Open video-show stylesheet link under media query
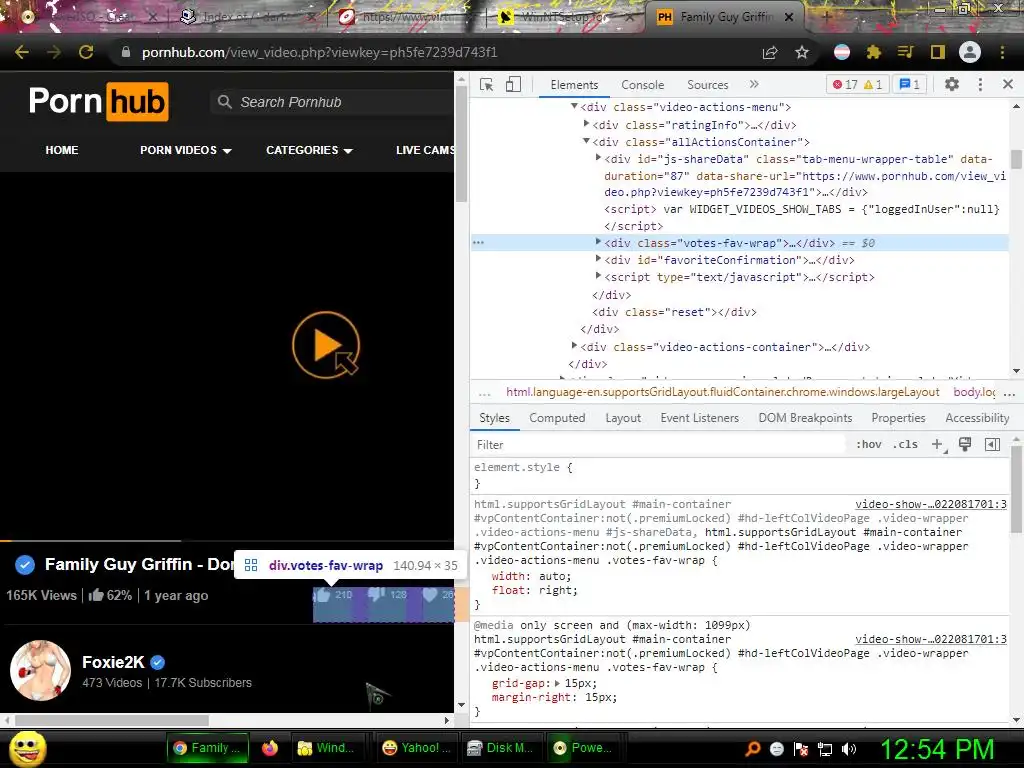Image resolution: width=1024 pixels, height=768 pixels. [x=931, y=639]
